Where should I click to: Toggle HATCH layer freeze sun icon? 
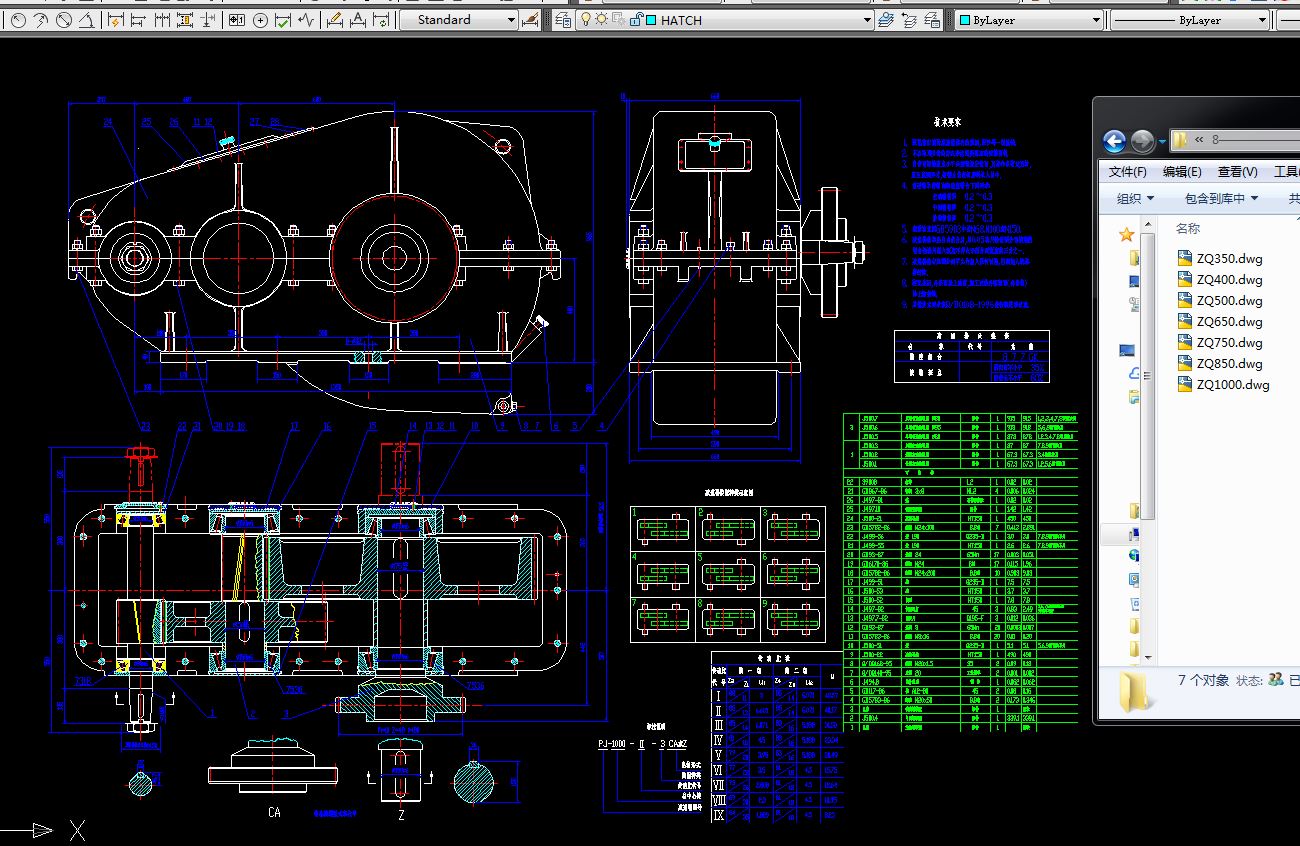coord(601,20)
